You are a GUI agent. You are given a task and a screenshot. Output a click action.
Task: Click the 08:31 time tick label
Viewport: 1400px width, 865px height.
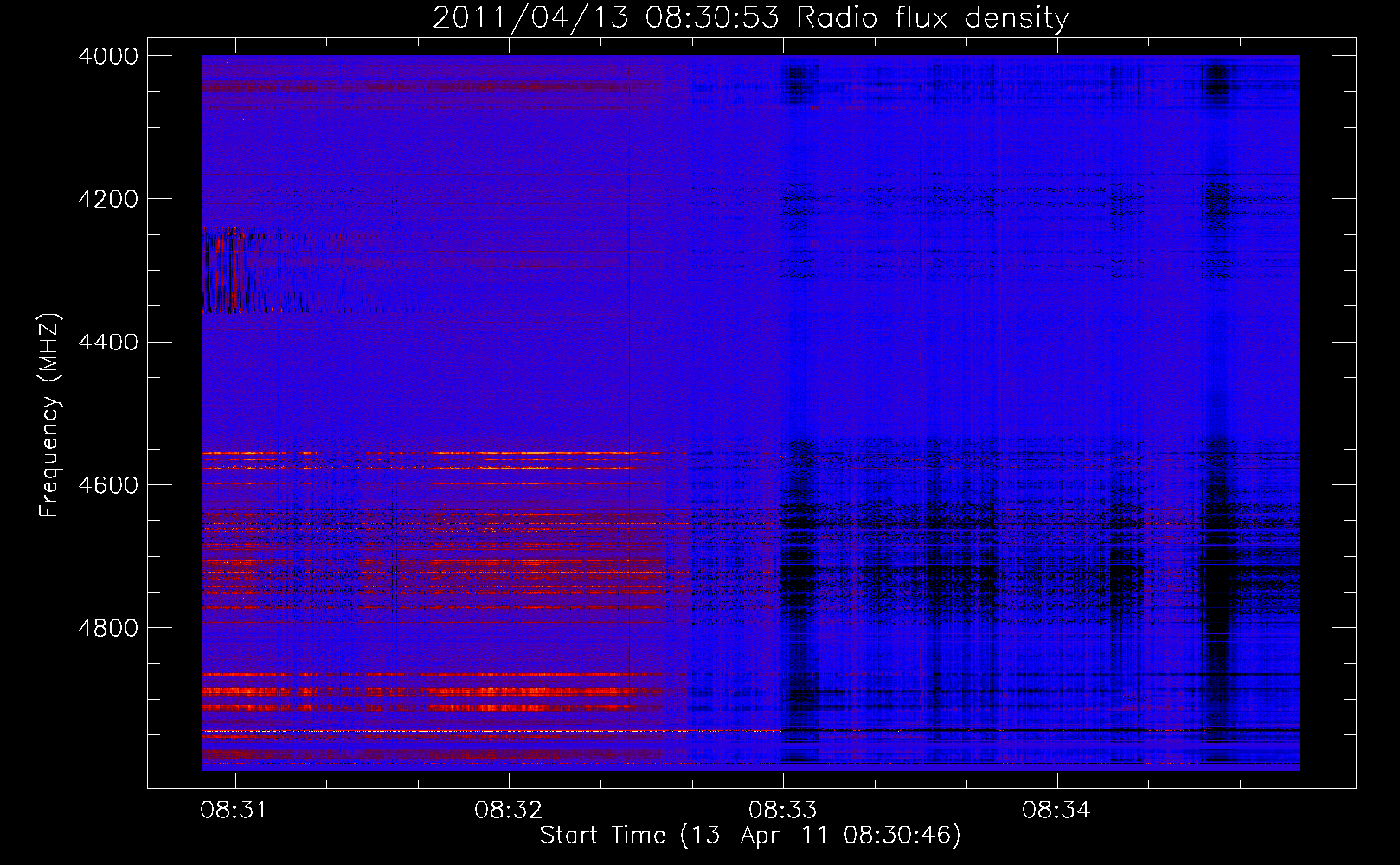(x=234, y=811)
